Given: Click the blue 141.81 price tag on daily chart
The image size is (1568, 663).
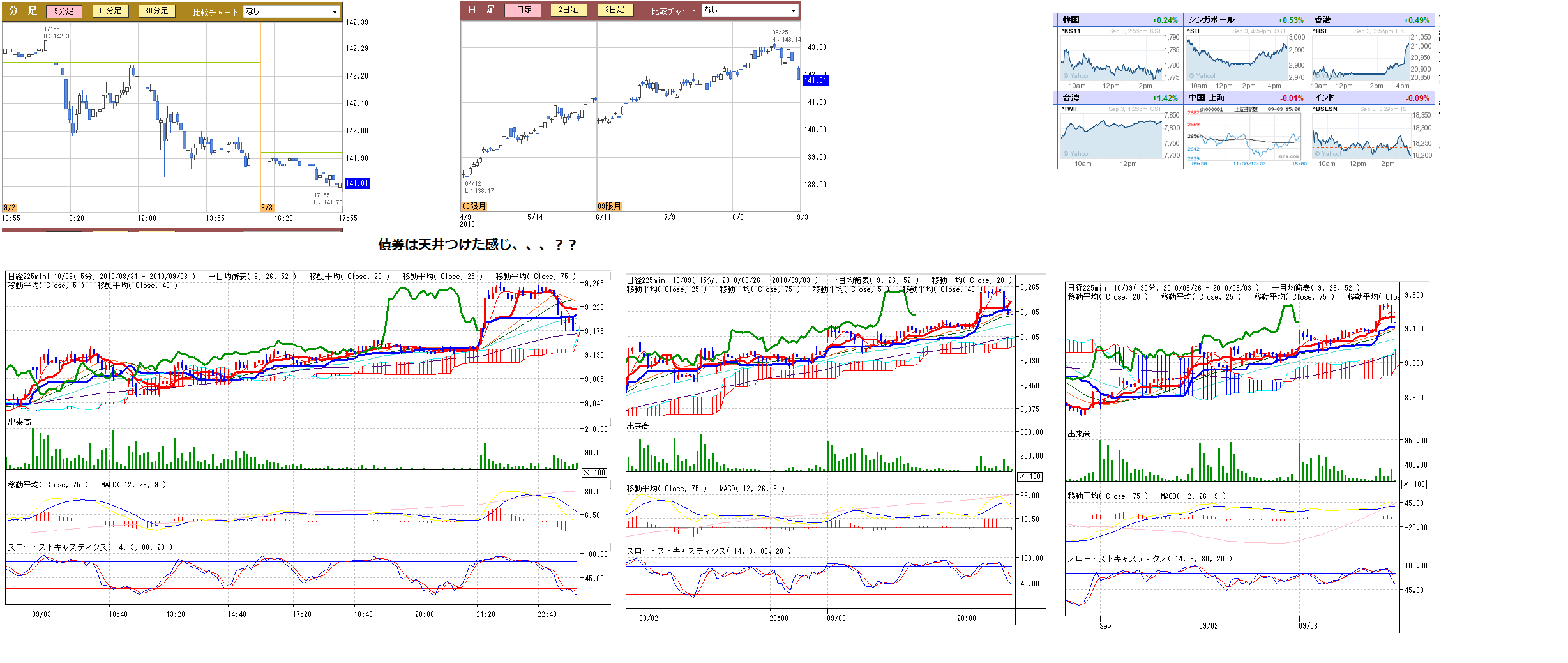Looking at the screenshot, I should click(815, 80).
